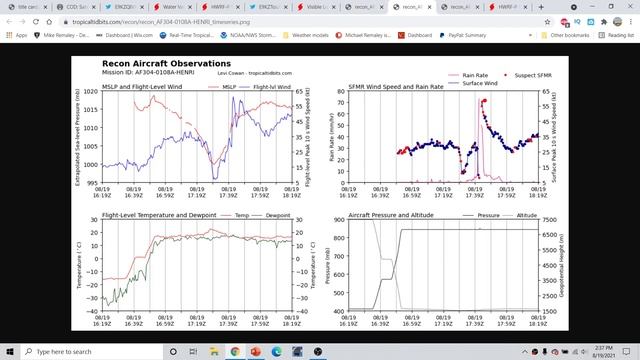Close the COD tab
Screen dimensions: 640x360
93,7
